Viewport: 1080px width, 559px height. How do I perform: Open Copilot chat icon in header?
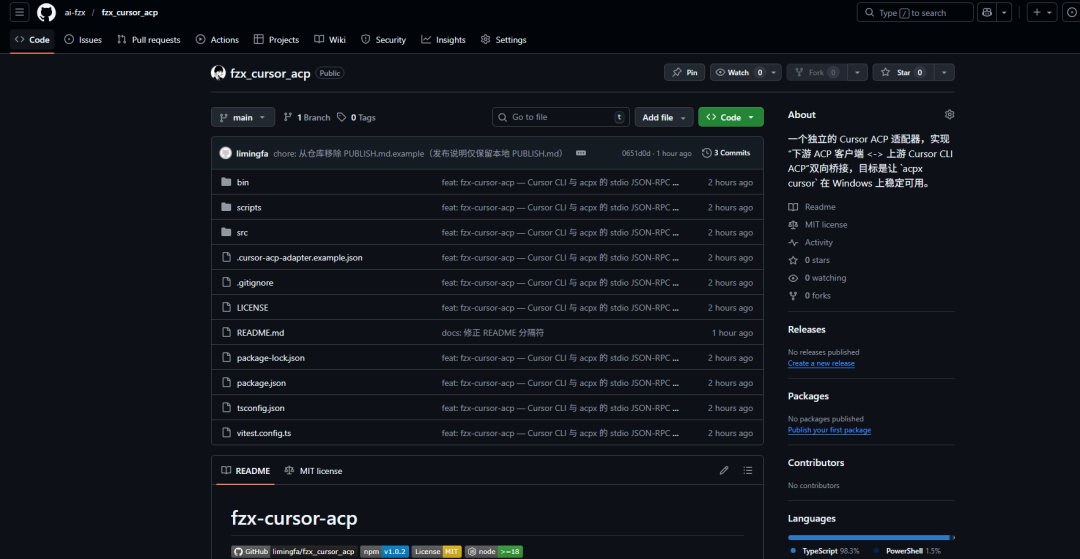(987, 12)
